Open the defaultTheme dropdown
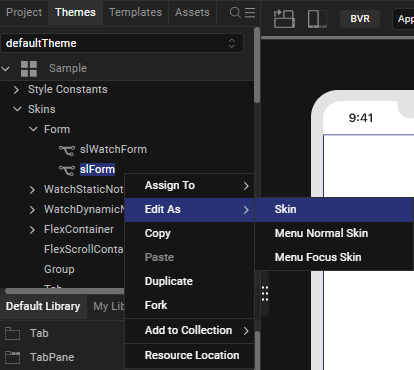This screenshot has width=414, height=370. 122,43
